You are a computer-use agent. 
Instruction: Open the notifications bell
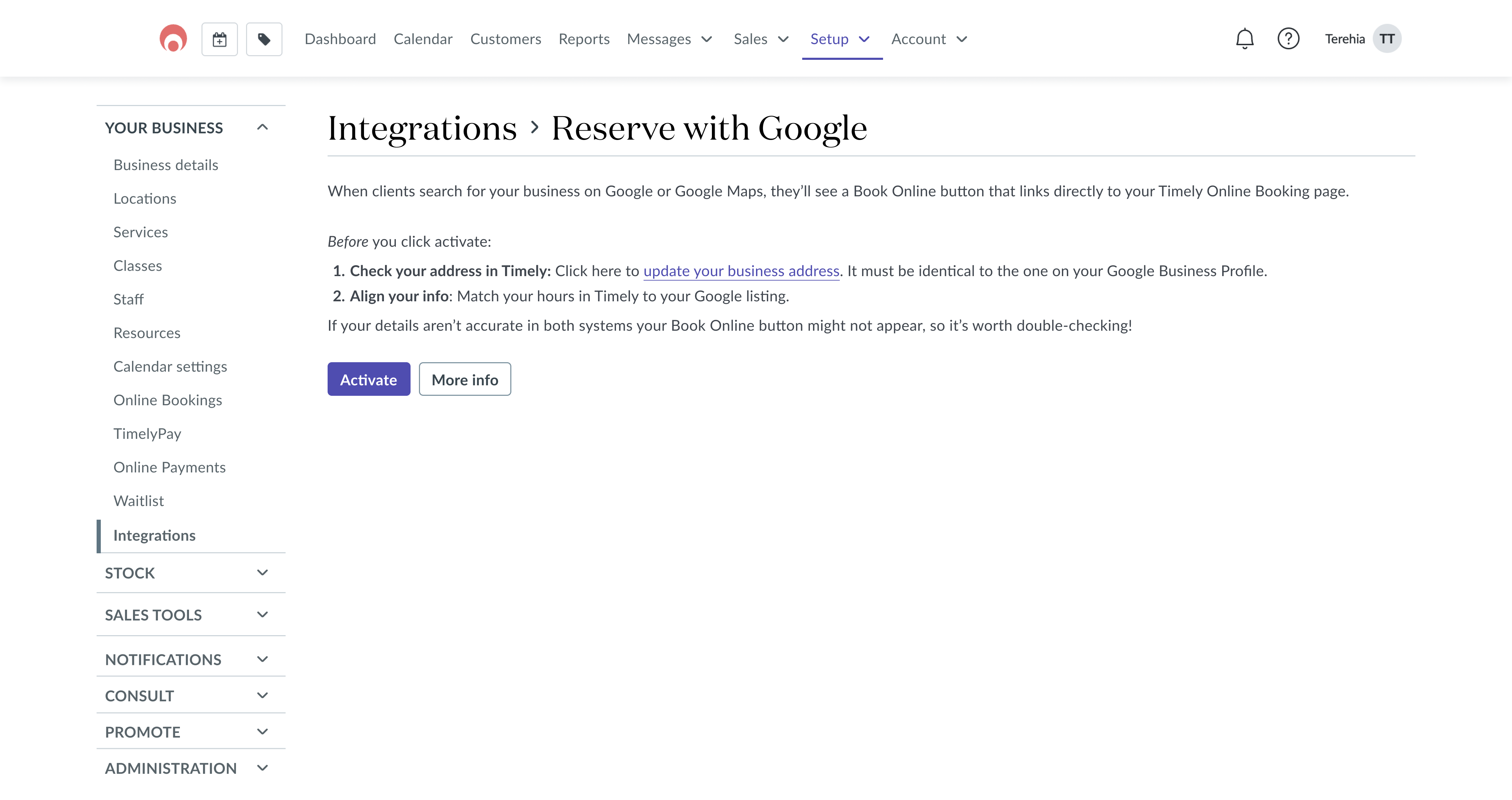[x=1244, y=38]
